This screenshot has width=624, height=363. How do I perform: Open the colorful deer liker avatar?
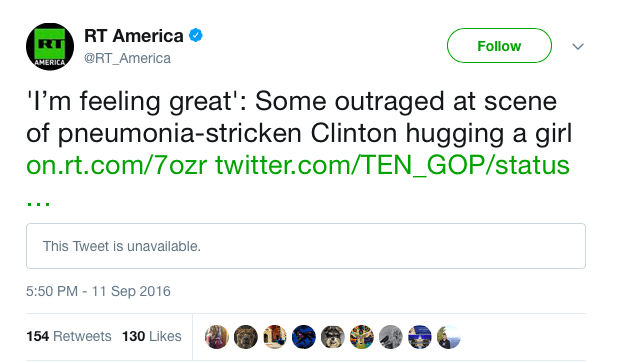tap(362, 337)
